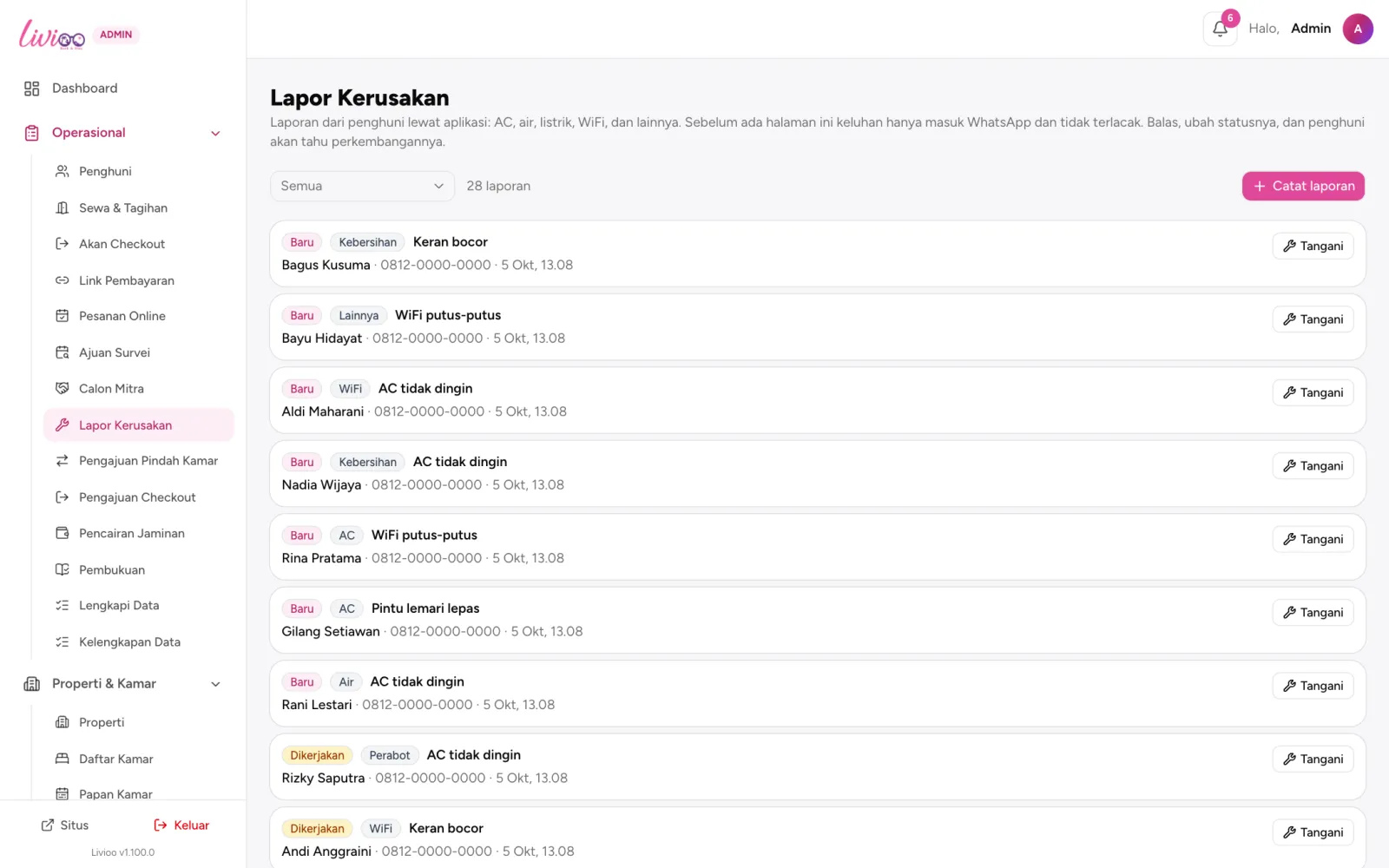Click the Penghuni people icon

tap(63, 171)
